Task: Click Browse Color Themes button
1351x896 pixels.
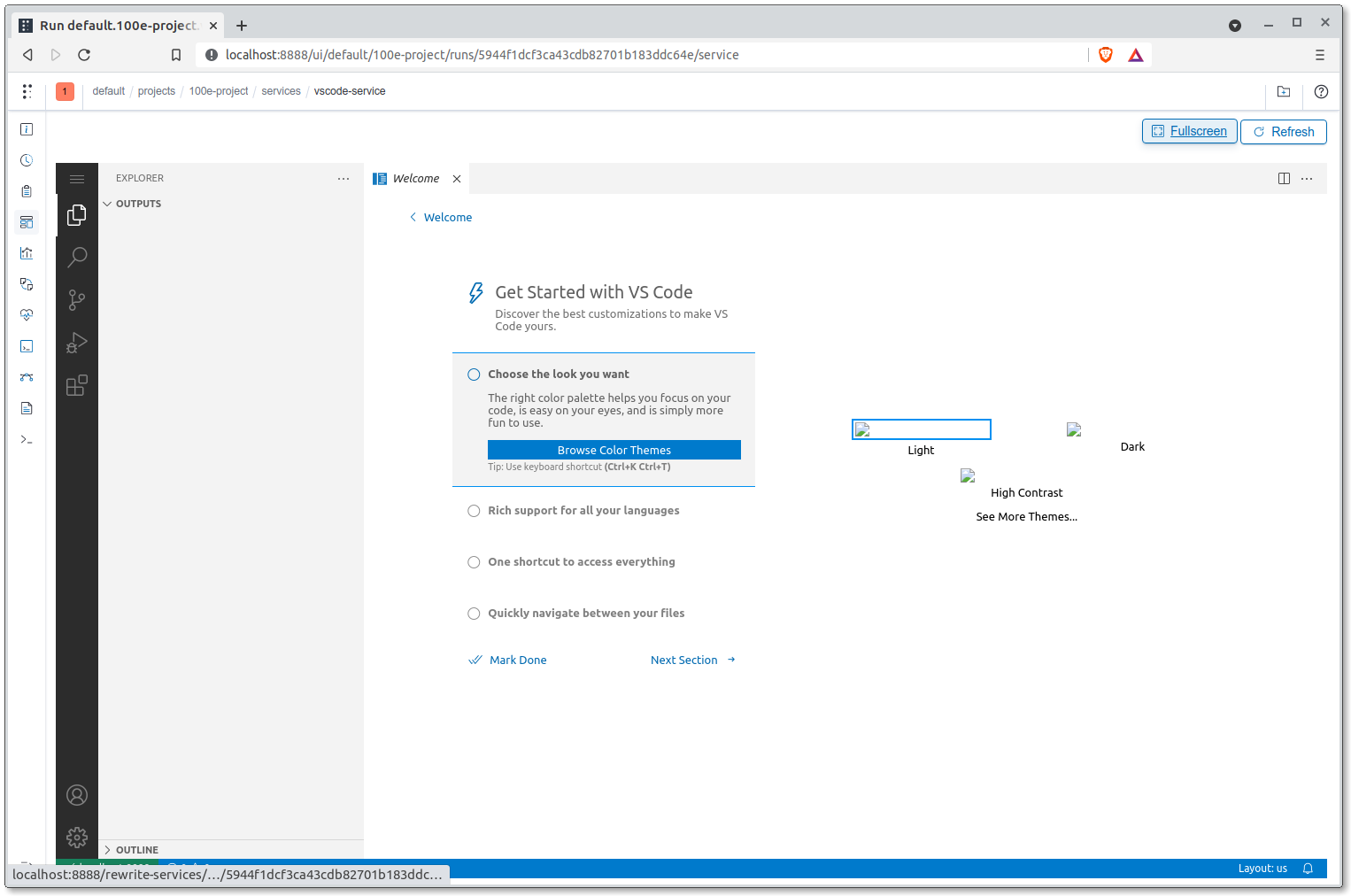Action: pyautogui.click(x=614, y=451)
